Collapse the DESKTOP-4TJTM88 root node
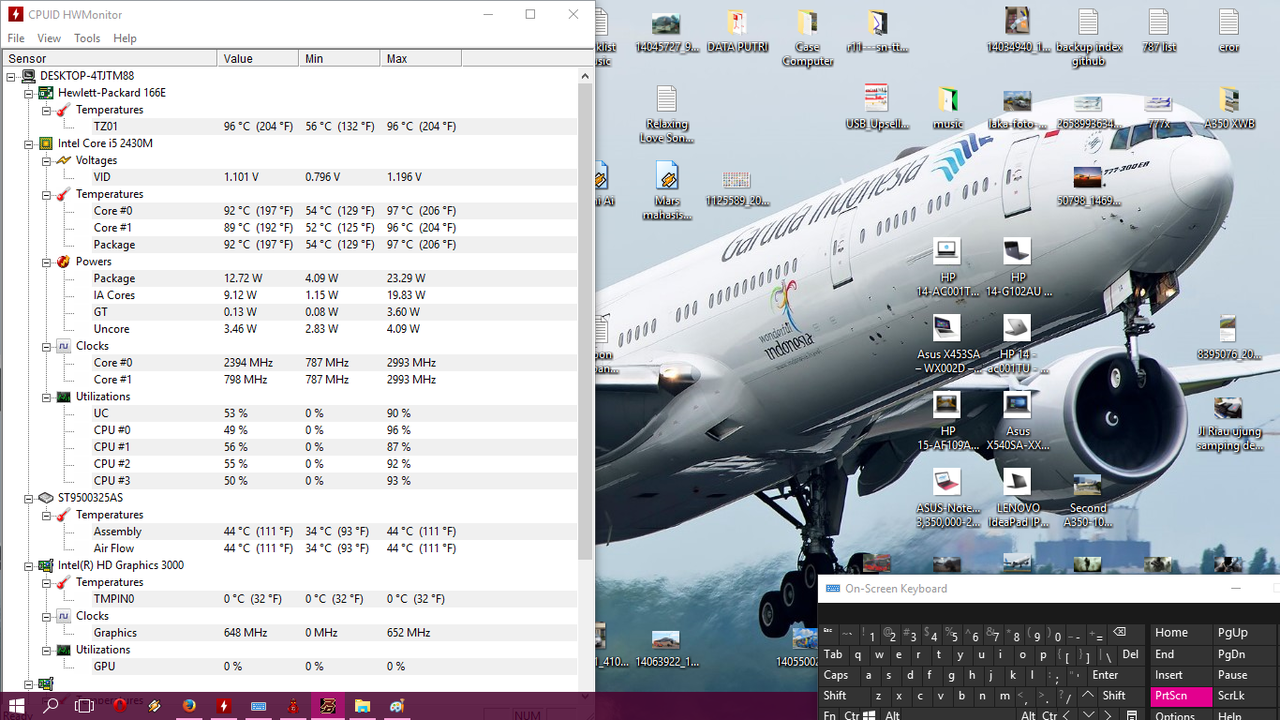Viewport: 1280px width, 720px height. coord(11,76)
